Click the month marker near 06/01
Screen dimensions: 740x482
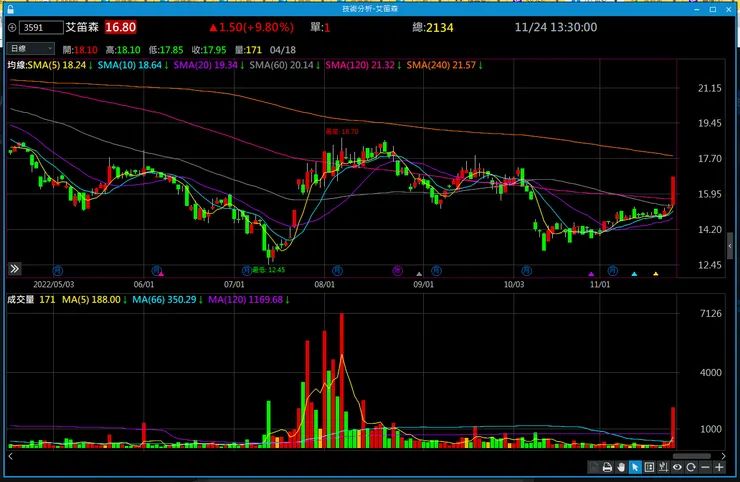click(156, 271)
